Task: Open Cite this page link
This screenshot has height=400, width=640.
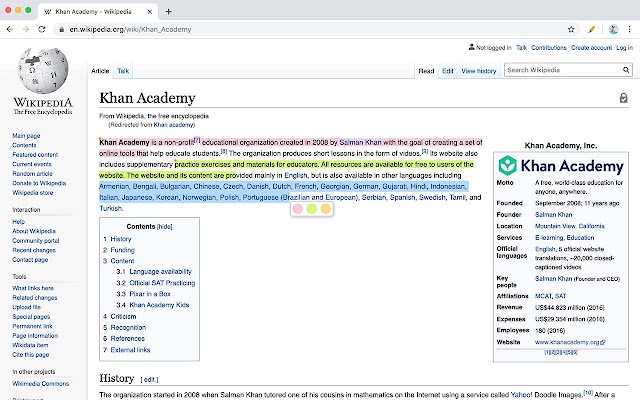Action: (31, 355)
